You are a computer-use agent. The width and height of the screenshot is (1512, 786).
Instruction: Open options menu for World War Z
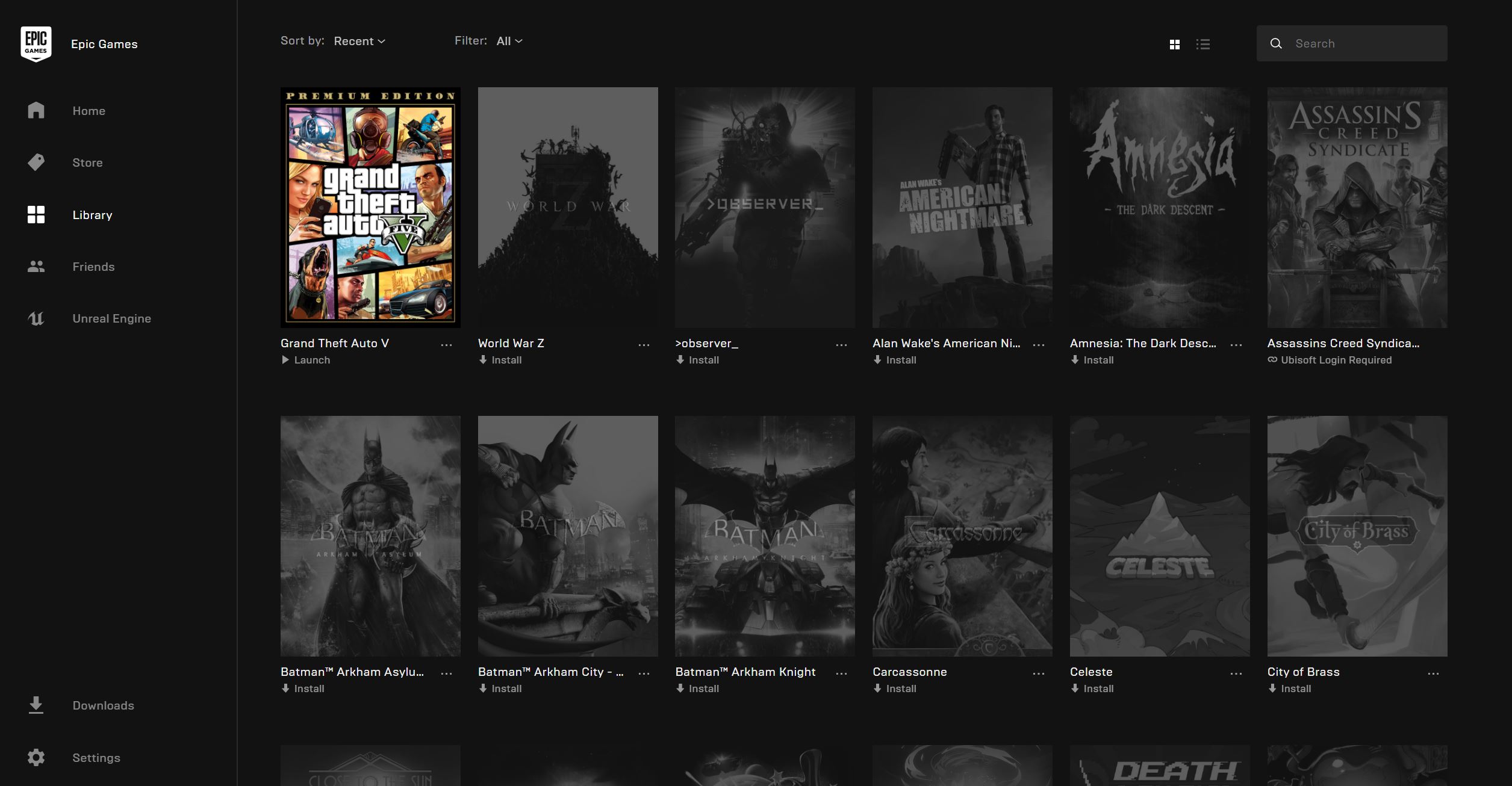pos(644,345)
